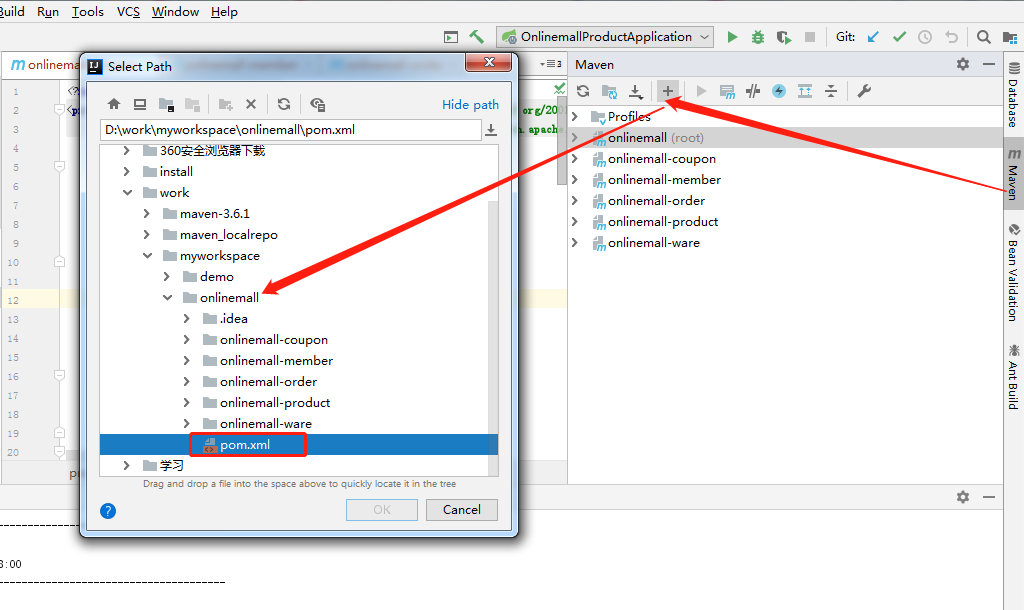The height and width of the screenshot is (610, 1024).
Task: Select maven_localrepo folder
Action: pos(229,235)
